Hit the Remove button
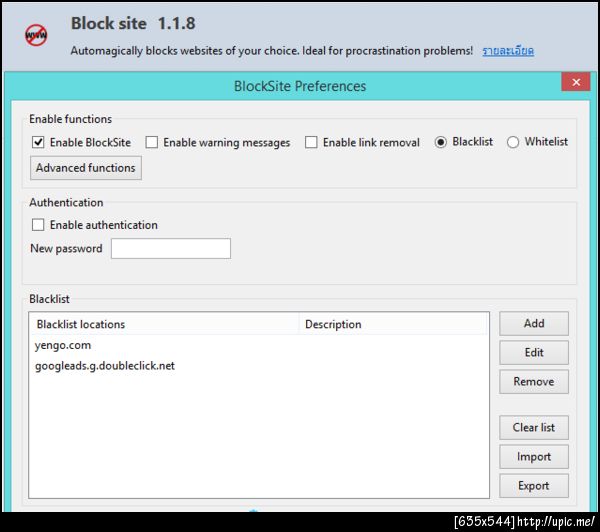Image resolution: width=600 pixels, height=532 pixels. (x=534, y=381)
